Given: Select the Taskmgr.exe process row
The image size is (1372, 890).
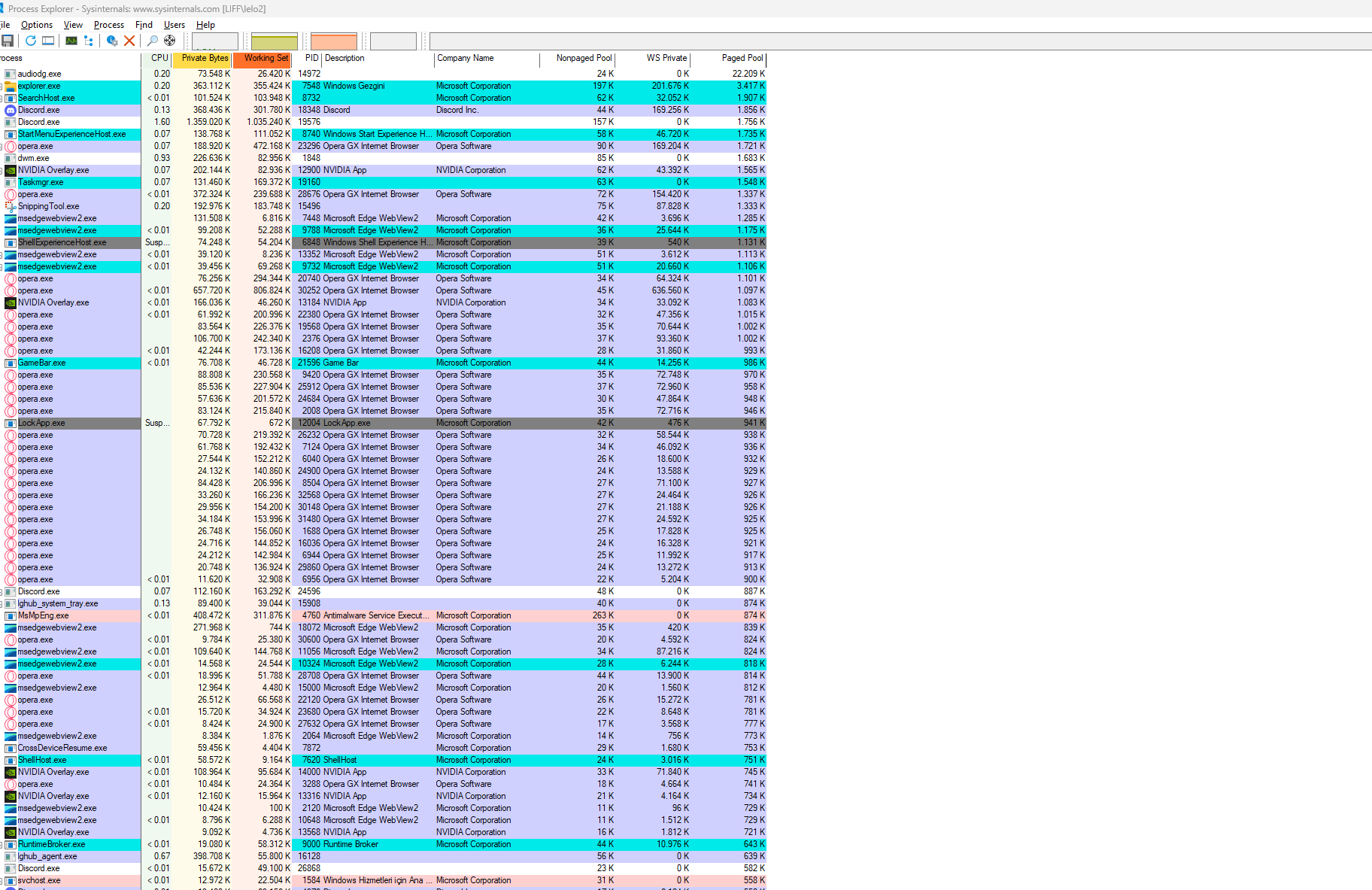Looking at the screenshot, I should click(383, 182).
